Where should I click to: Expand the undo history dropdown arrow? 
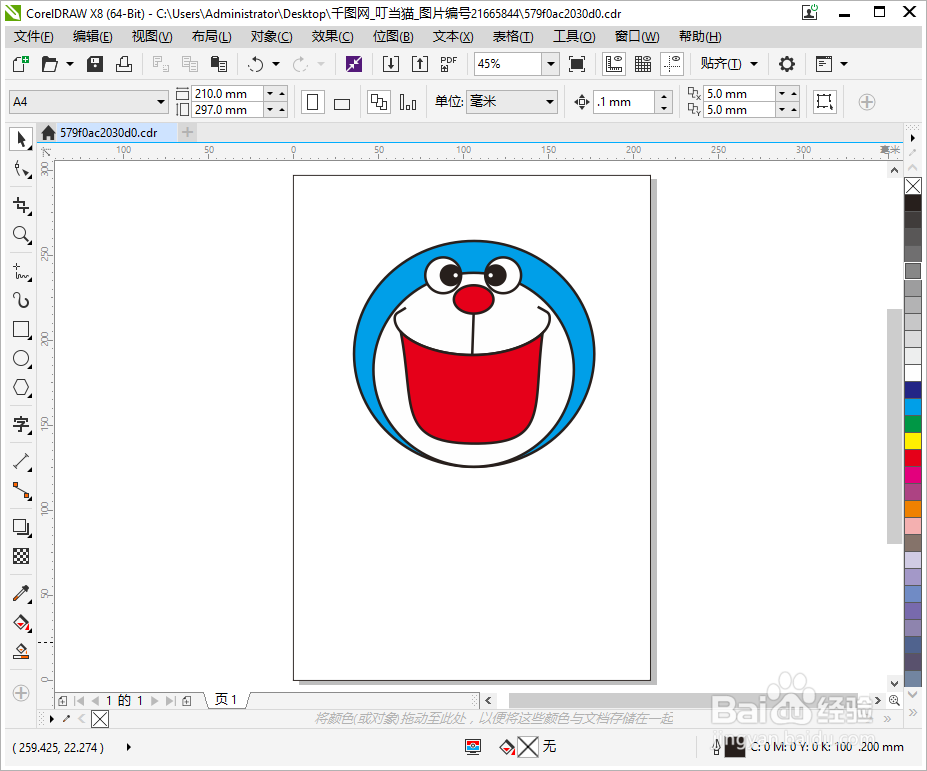click(x=276, y=64)
